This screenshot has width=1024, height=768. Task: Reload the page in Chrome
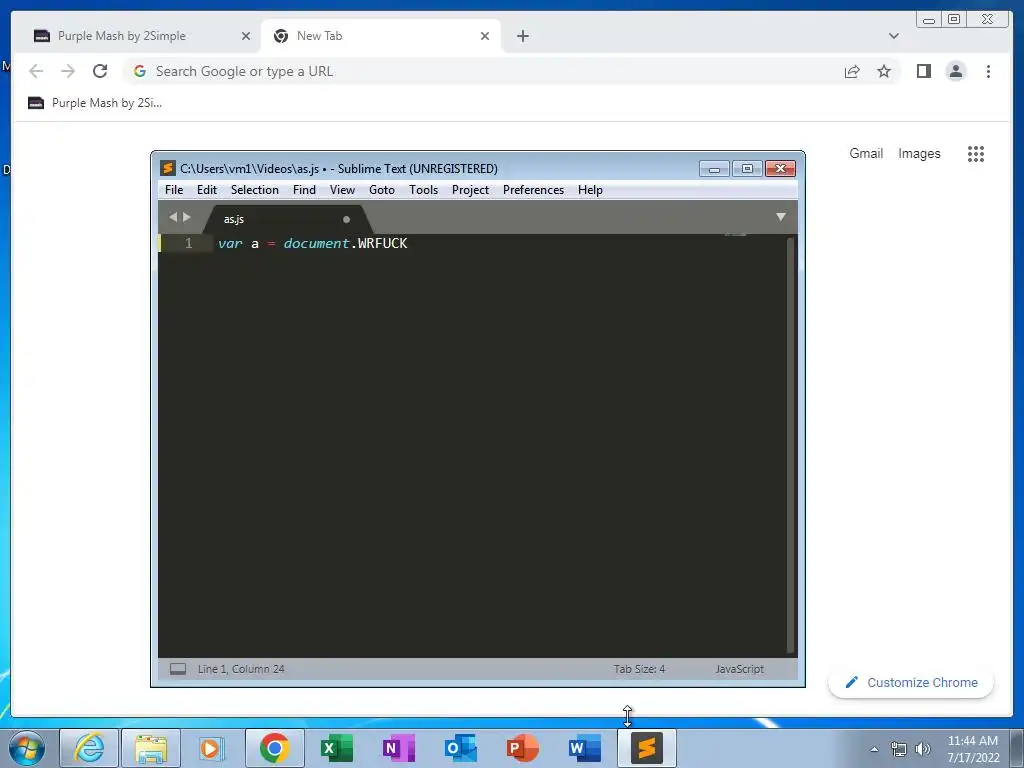100,71
